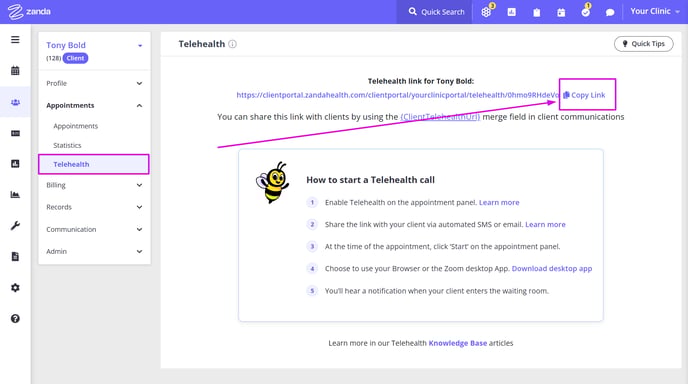Open the top bar icon with badge 3
The height and width of the screenshot is (384, 688).
[x=486, y=12]
